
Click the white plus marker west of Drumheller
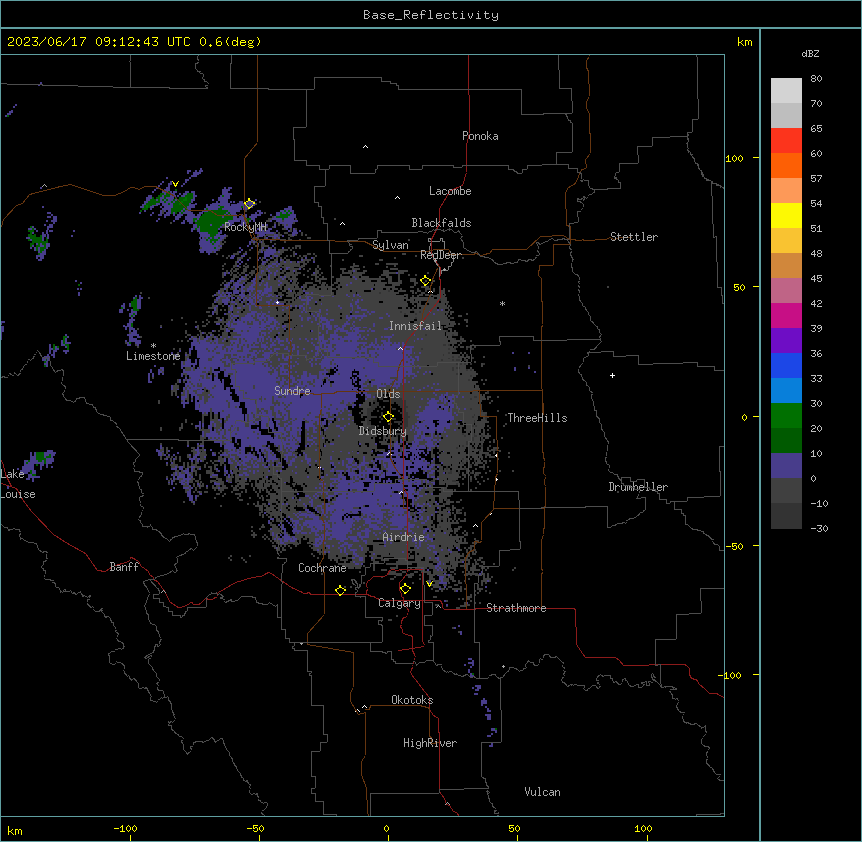point(612,375)
